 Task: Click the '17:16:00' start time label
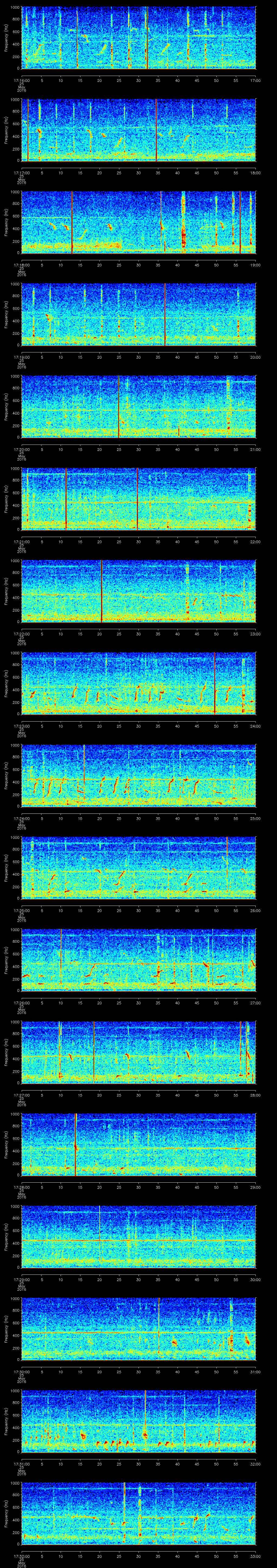coord(21,80)
